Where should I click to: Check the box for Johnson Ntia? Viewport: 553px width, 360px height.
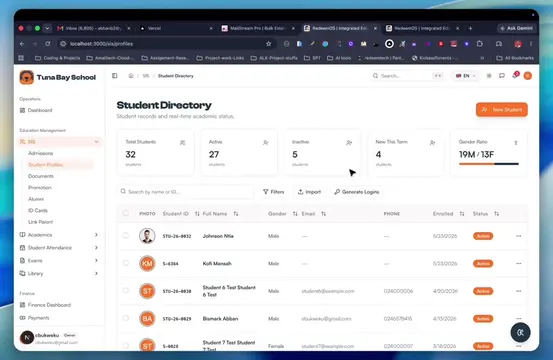tap(126, 235)
